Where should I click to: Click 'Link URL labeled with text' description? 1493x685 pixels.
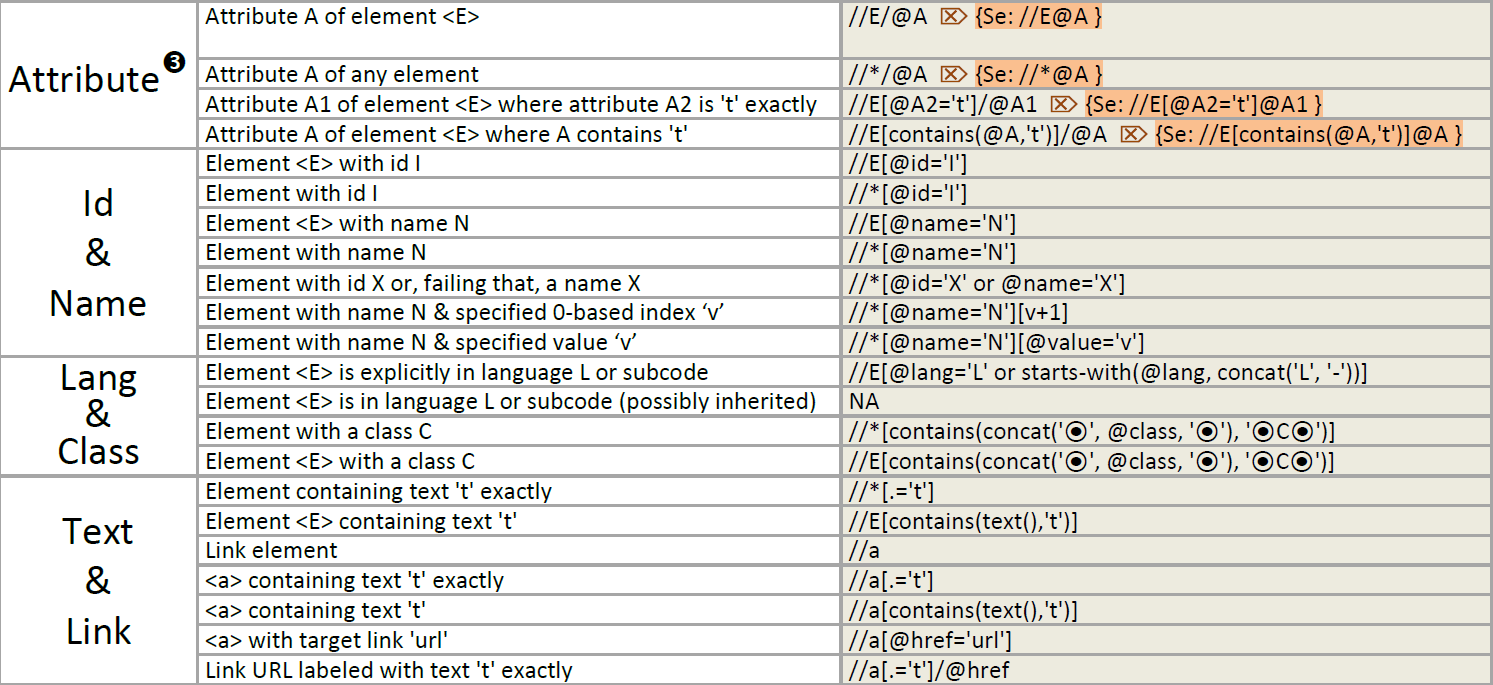pyautogui.click(x=388, y=670)
